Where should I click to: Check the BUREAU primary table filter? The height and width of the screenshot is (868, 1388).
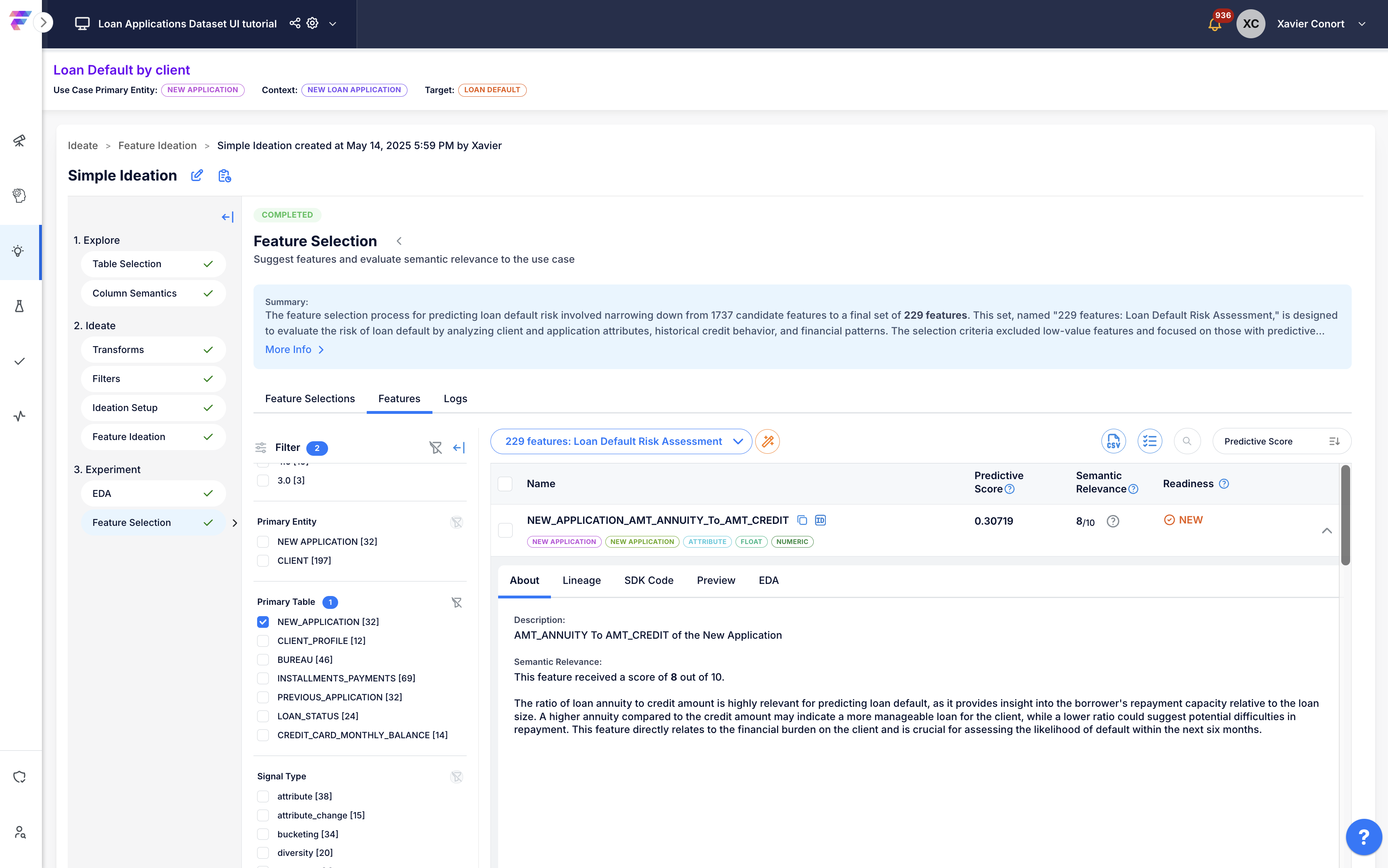263,660
